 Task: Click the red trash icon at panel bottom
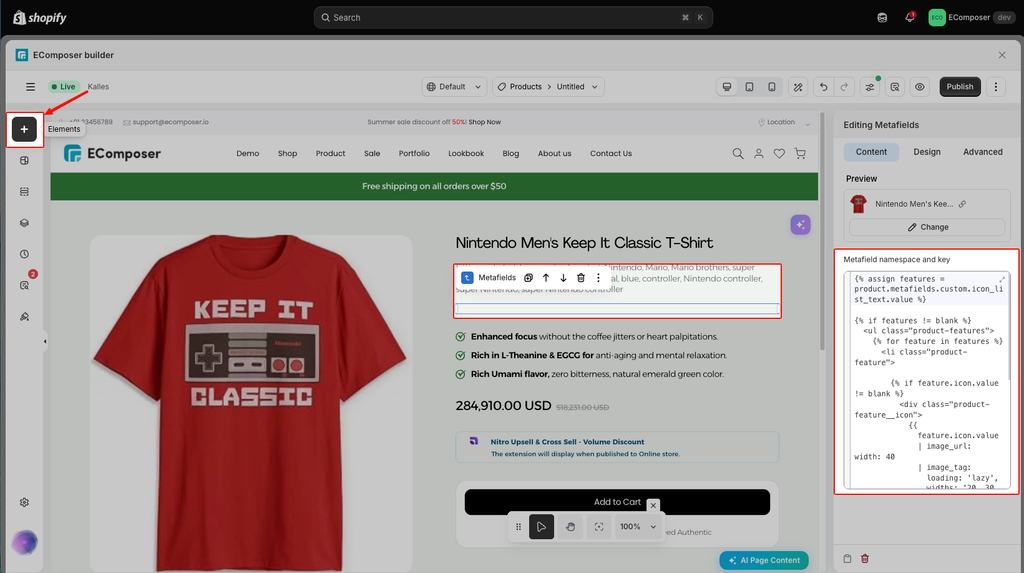(865, 559)
